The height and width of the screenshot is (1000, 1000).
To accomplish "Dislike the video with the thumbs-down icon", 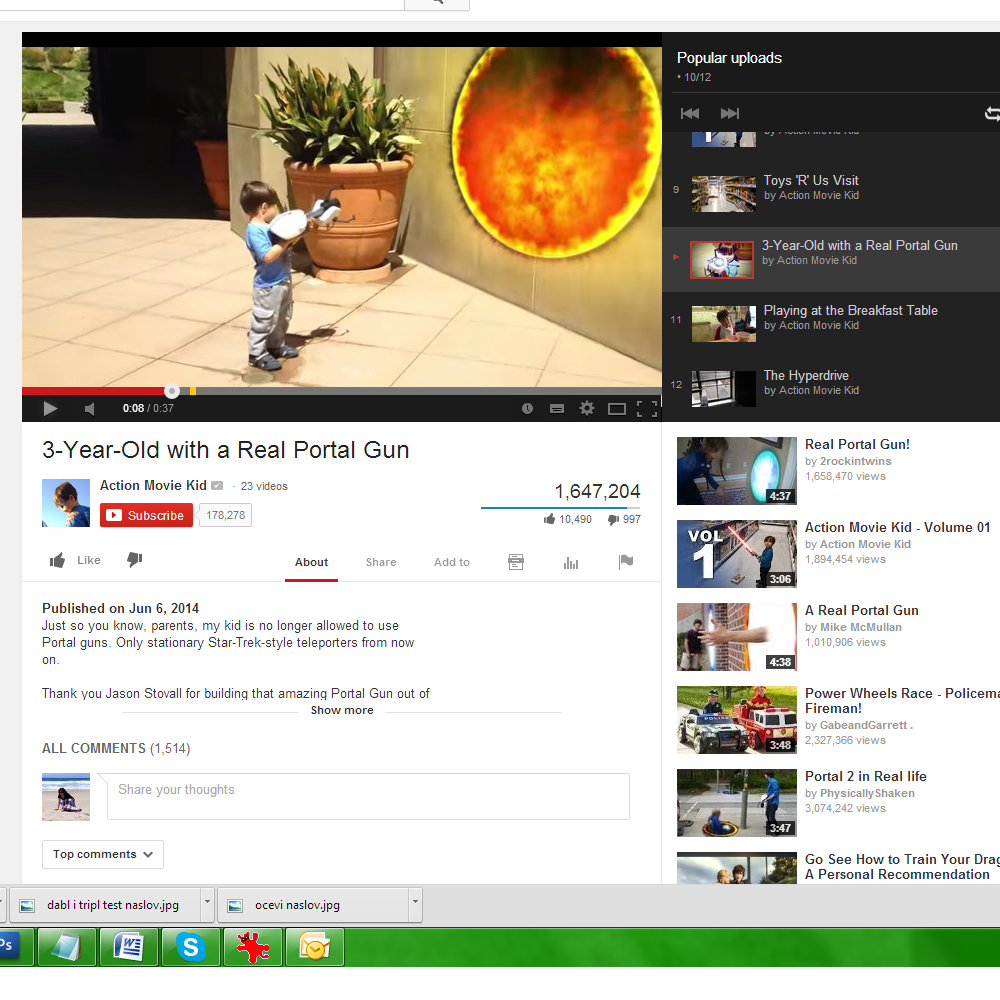I will 135,560.
